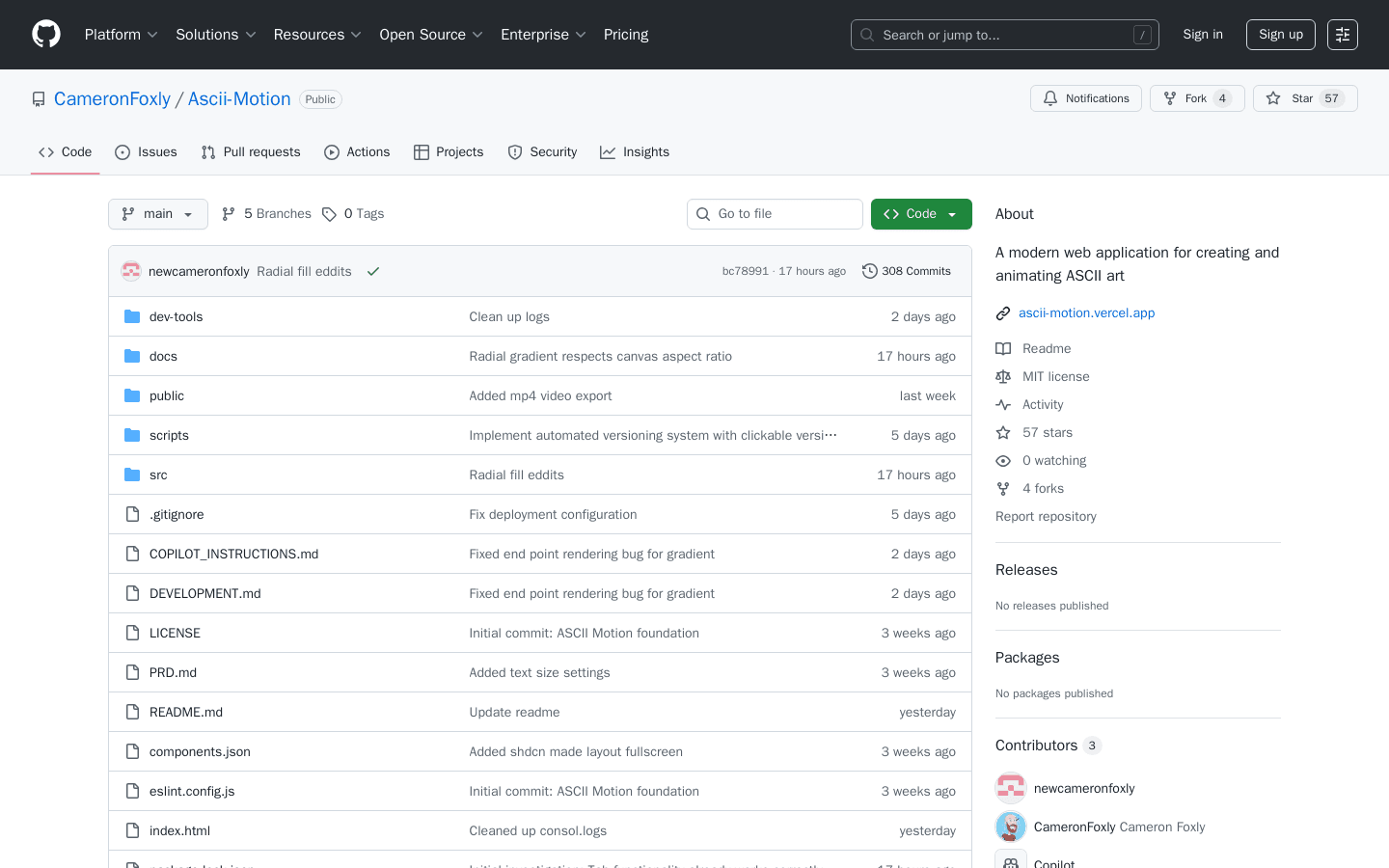1389x868 pixels.
Task: Switch to the Issues tab
Action: point(146,152)
